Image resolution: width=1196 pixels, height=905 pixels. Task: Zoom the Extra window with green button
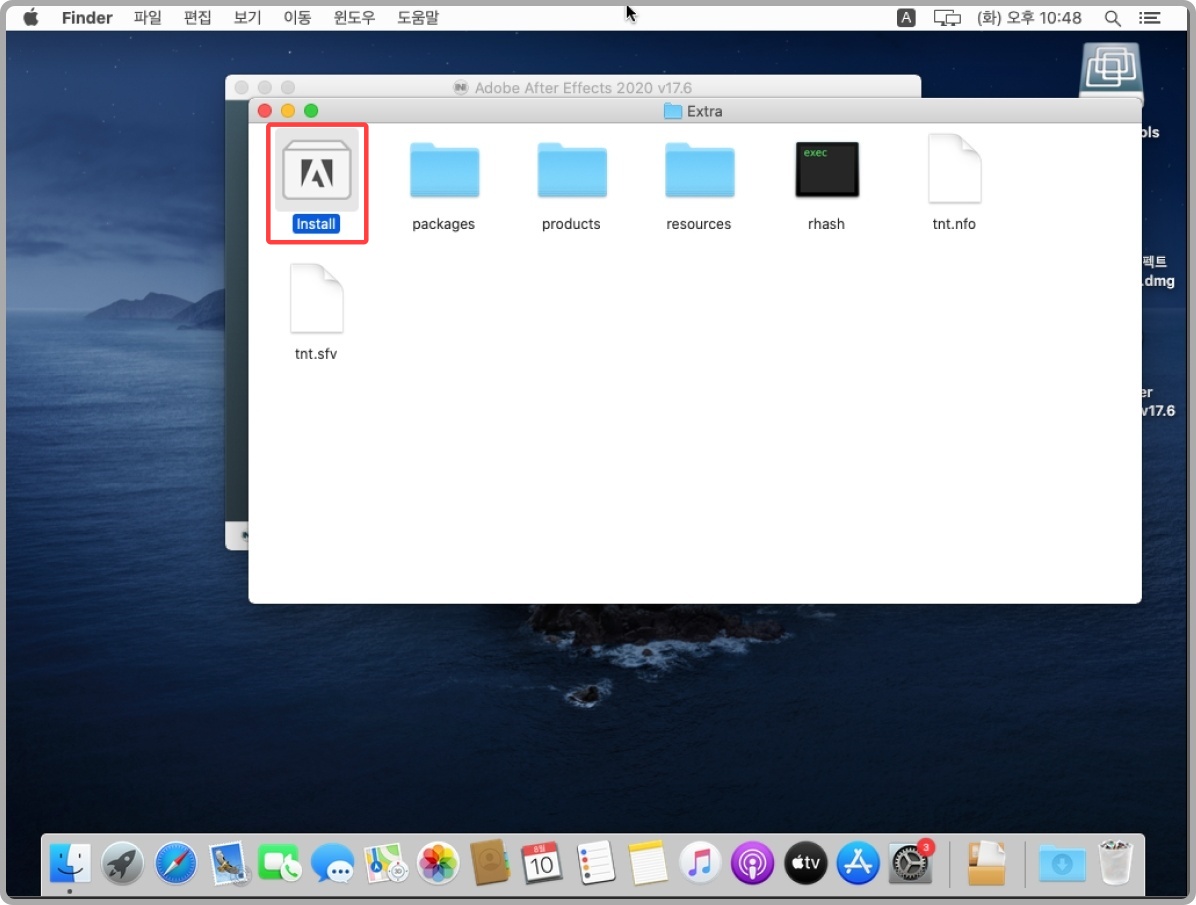pyautogui.click(x=311, y=111)
